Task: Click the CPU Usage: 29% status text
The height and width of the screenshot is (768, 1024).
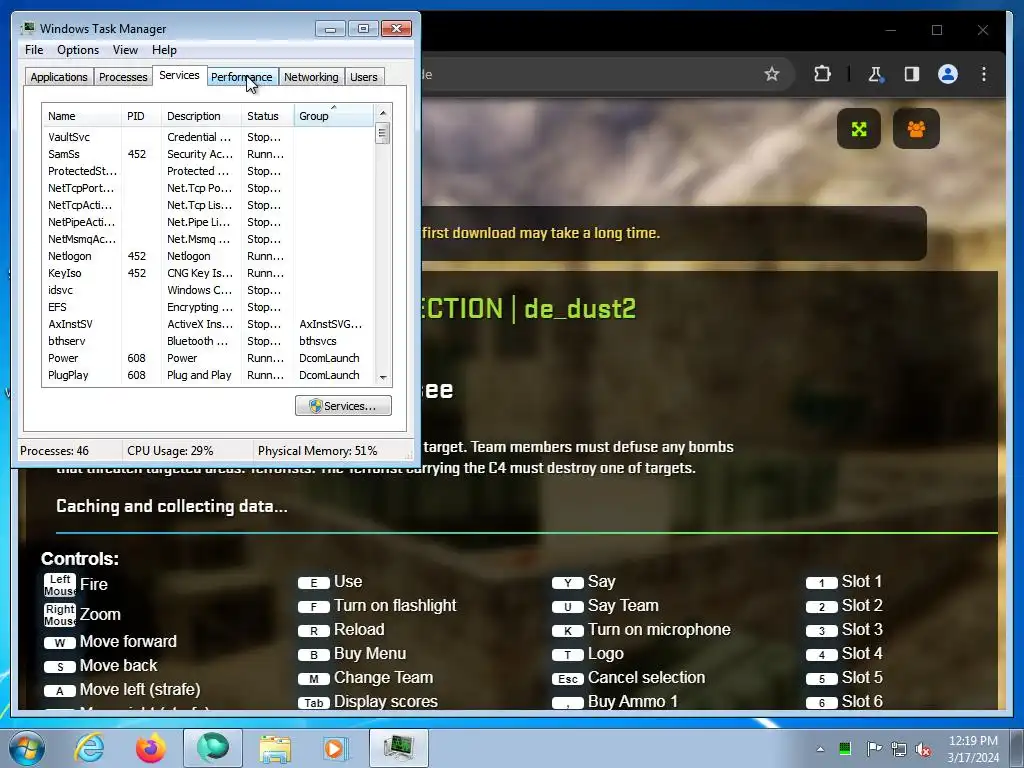Action: point(170,451)
